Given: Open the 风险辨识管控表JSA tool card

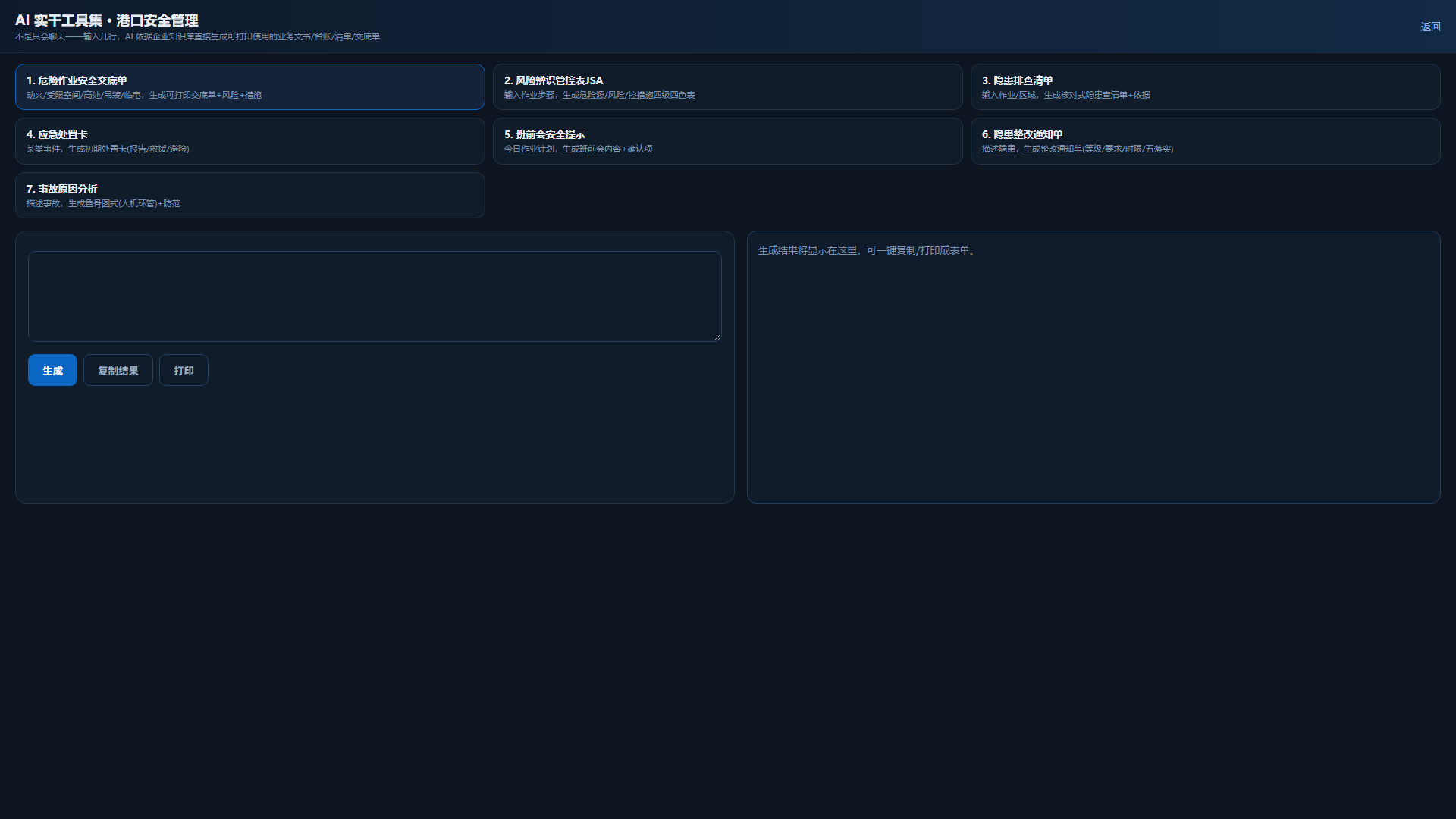Looking at the screenshot, I should pos(727,87).
